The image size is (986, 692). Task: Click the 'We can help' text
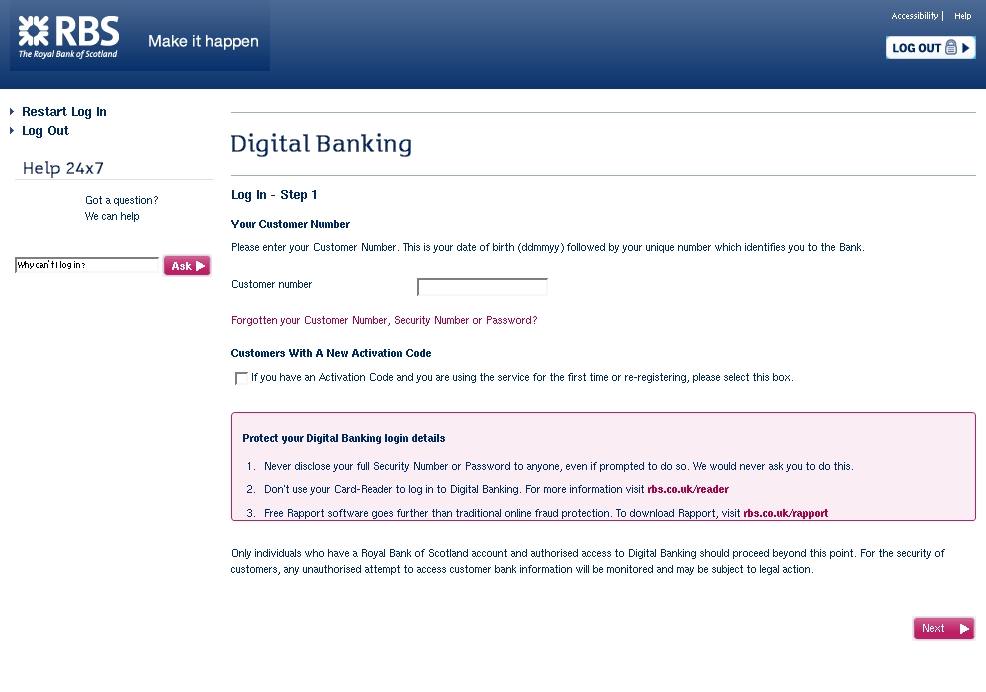pyautogui.click(x=112, y=216)
